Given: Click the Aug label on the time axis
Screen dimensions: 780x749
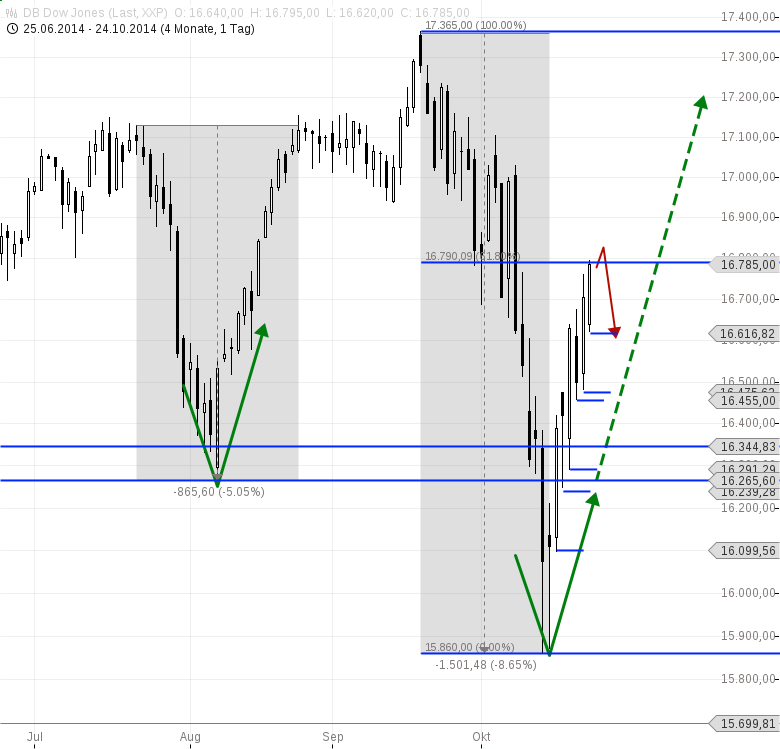Looking at the screenshot, I should [190, 737].
